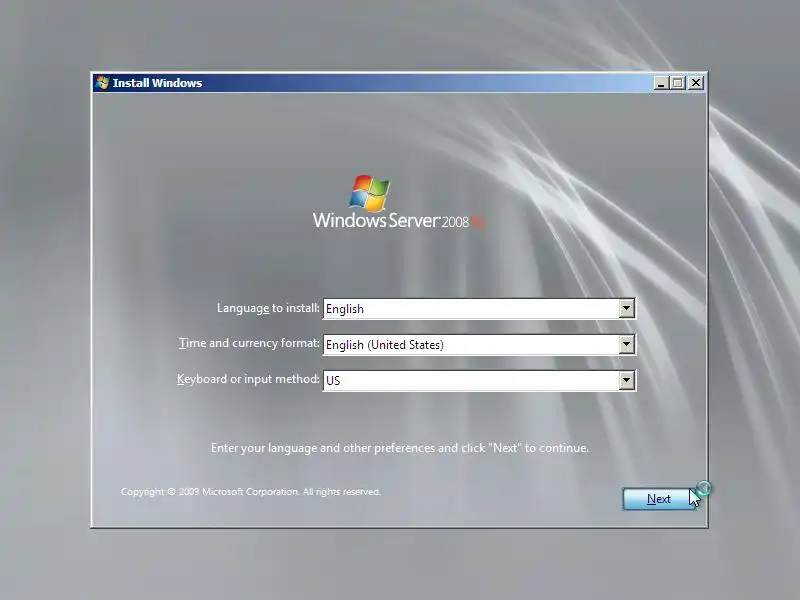The width and height of the screenshot is (800, 600).
Task: Select the English language field
Action: 479,309
